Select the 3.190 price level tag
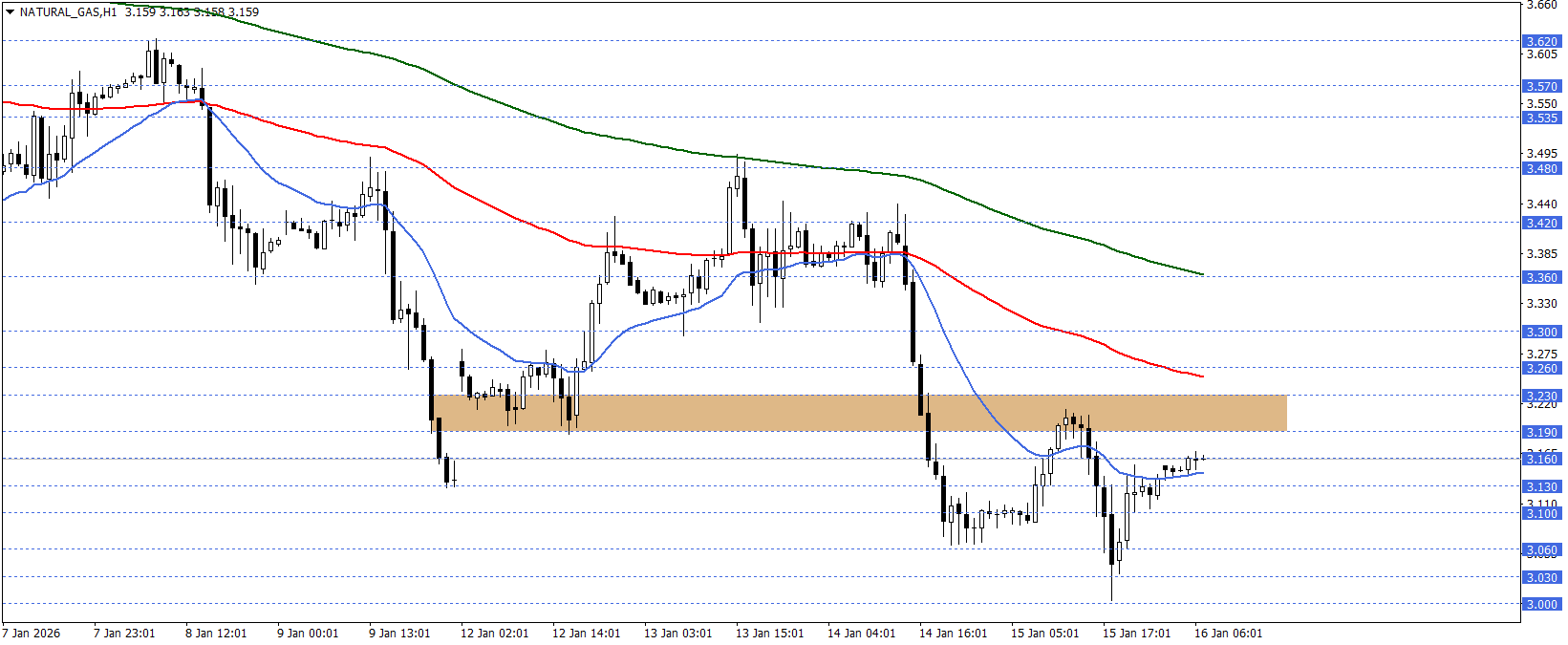 click(x=1540, y=432)
